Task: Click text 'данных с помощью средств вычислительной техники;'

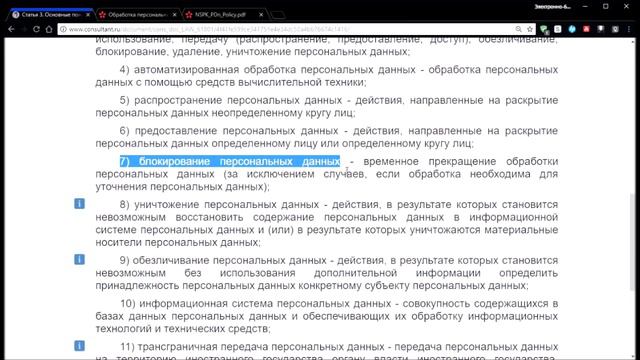Action: pyautogui.click(x=231, y=82)
